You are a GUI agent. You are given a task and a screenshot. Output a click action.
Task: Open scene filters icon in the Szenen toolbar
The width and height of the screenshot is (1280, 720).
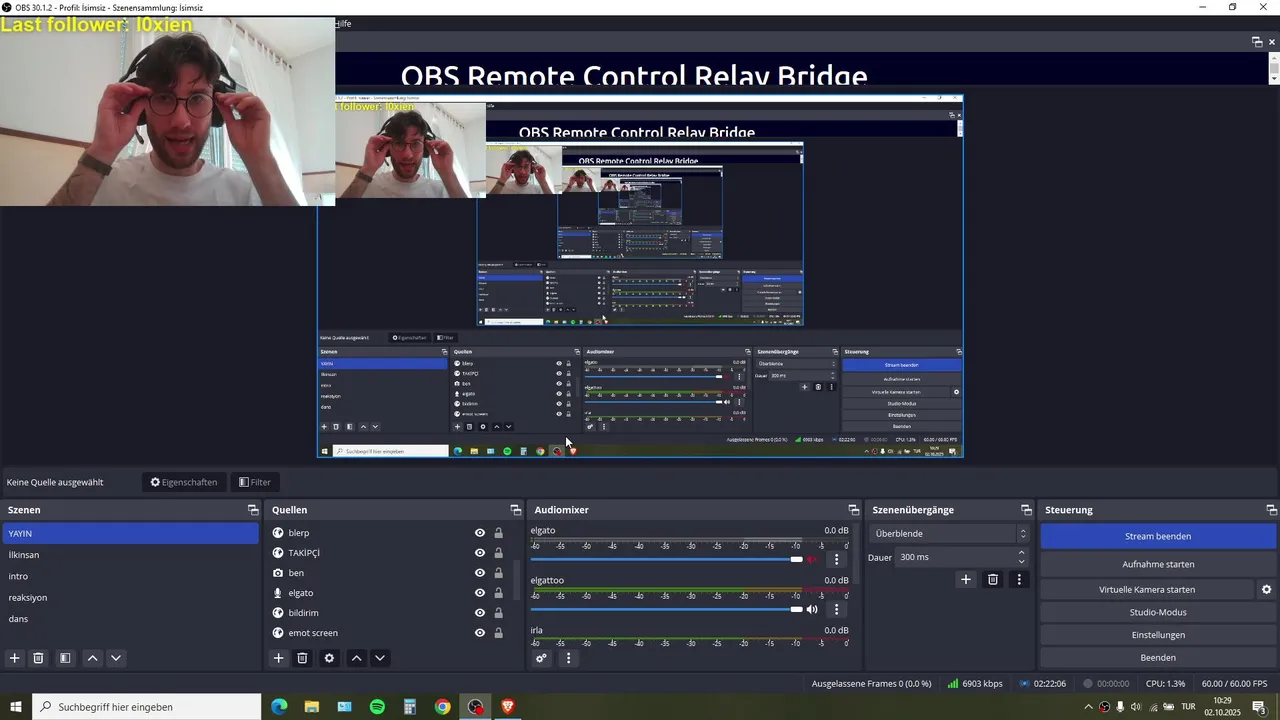65,658
